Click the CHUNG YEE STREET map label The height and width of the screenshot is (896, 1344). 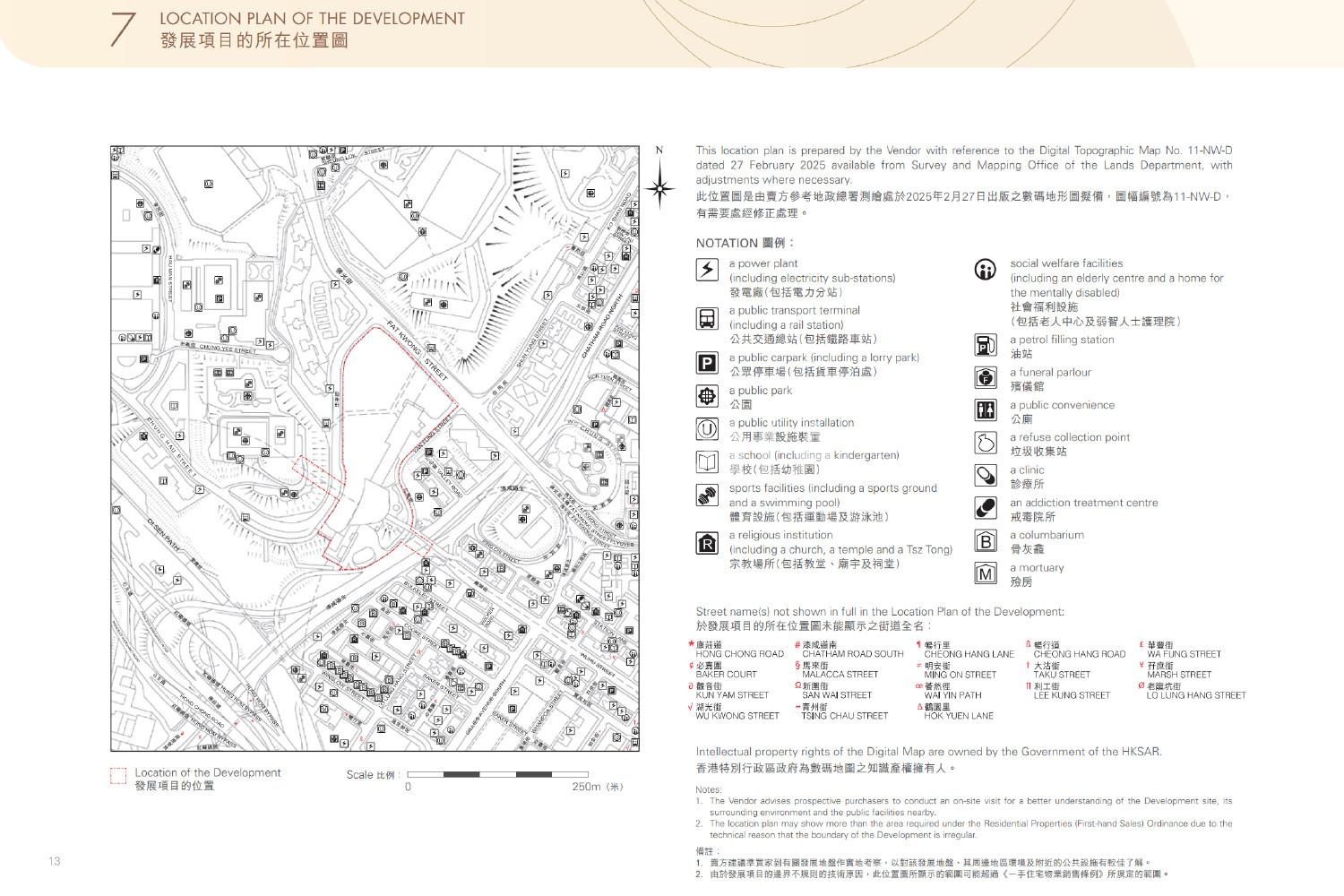[x=228, y=349]
